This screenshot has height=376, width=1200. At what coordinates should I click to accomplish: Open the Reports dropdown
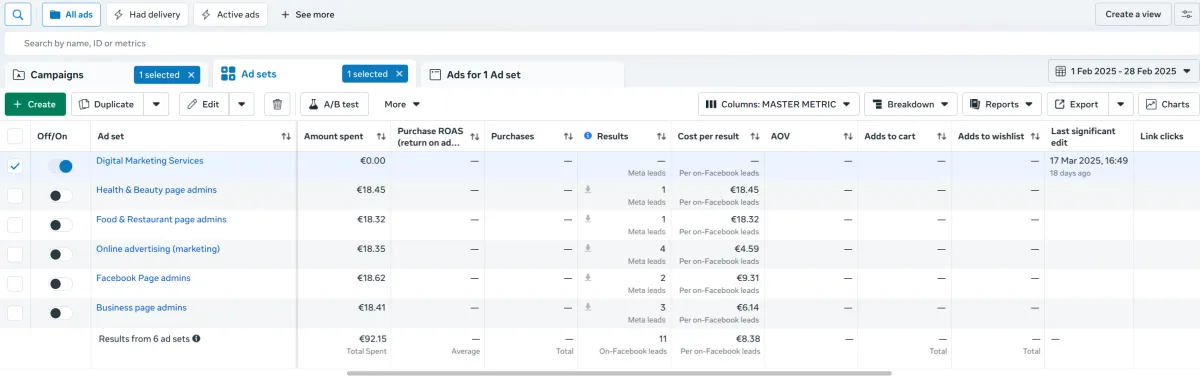(x=1002, y=104)
